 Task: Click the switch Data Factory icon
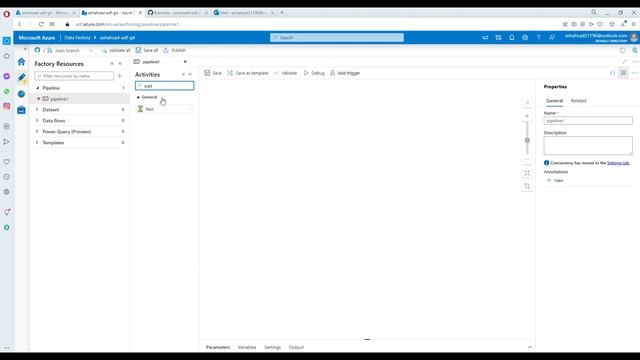click(x=498, y=38)
